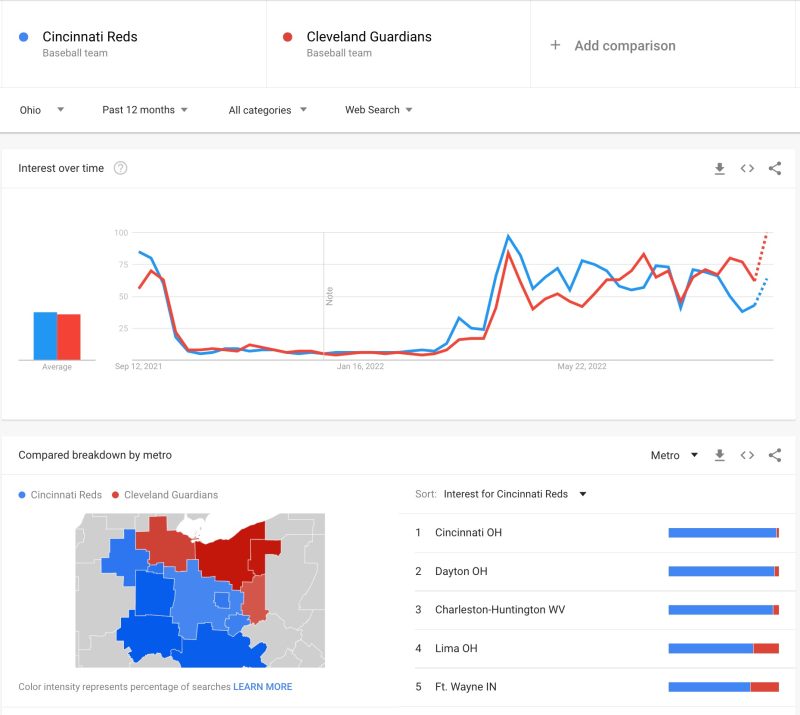Share the Compared breakdown by metro panel
This screenshot has height=715, width=800.
click(775, 455)
